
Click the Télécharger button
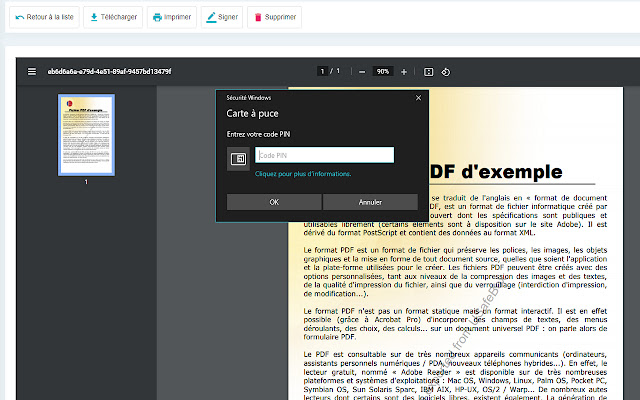113,17
